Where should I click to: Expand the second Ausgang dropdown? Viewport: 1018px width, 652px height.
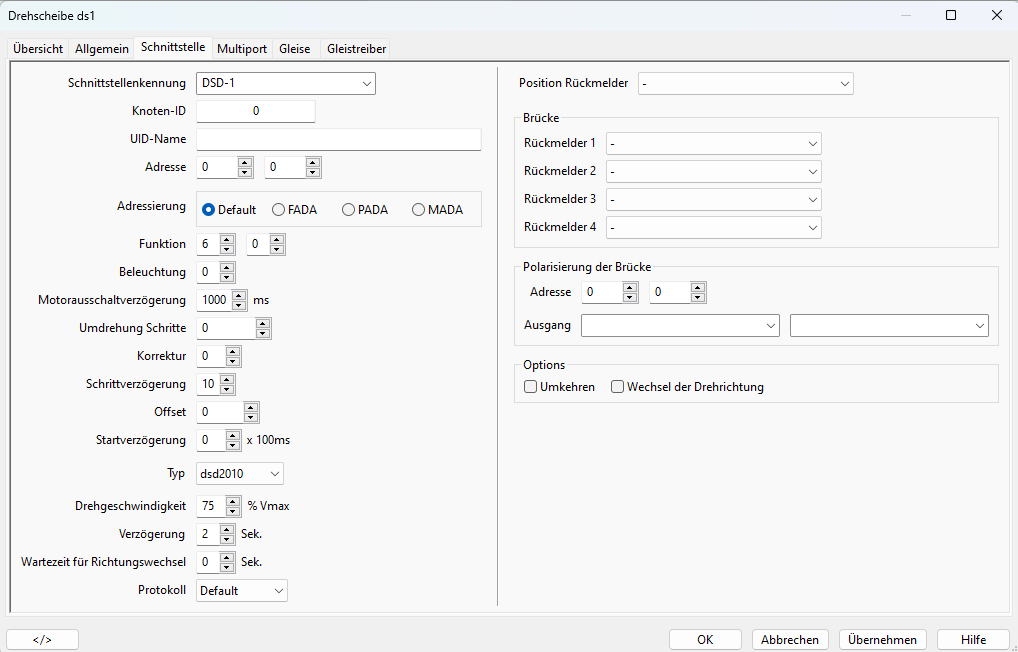(889, 325)
